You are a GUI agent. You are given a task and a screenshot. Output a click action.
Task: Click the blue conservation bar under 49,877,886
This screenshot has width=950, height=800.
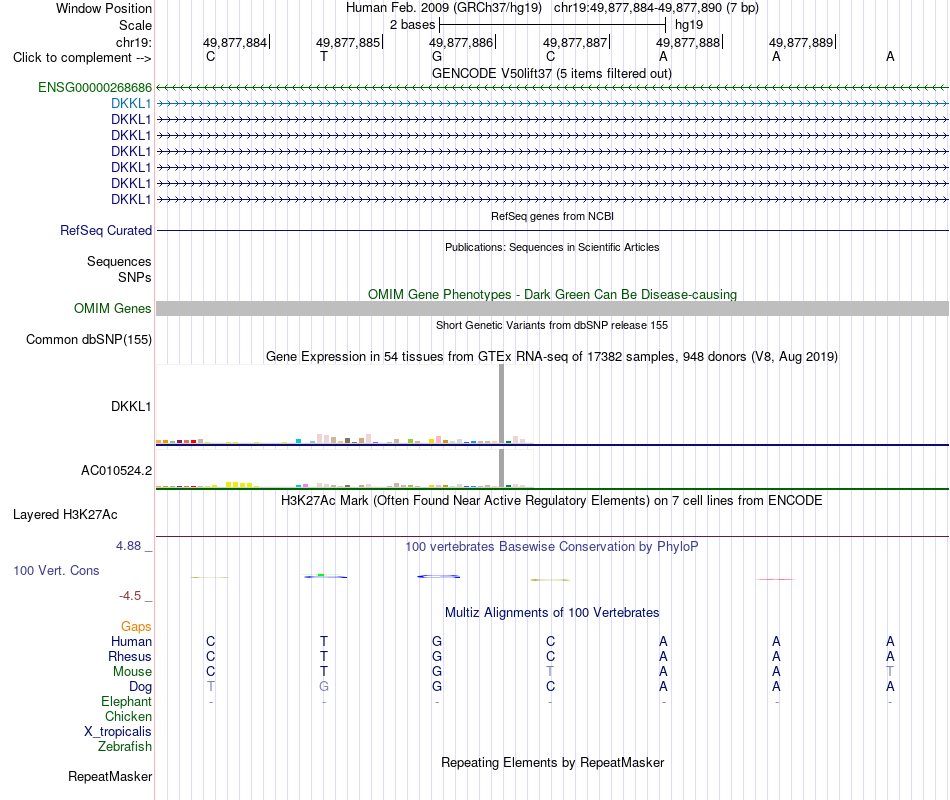[x=439, y=576]
